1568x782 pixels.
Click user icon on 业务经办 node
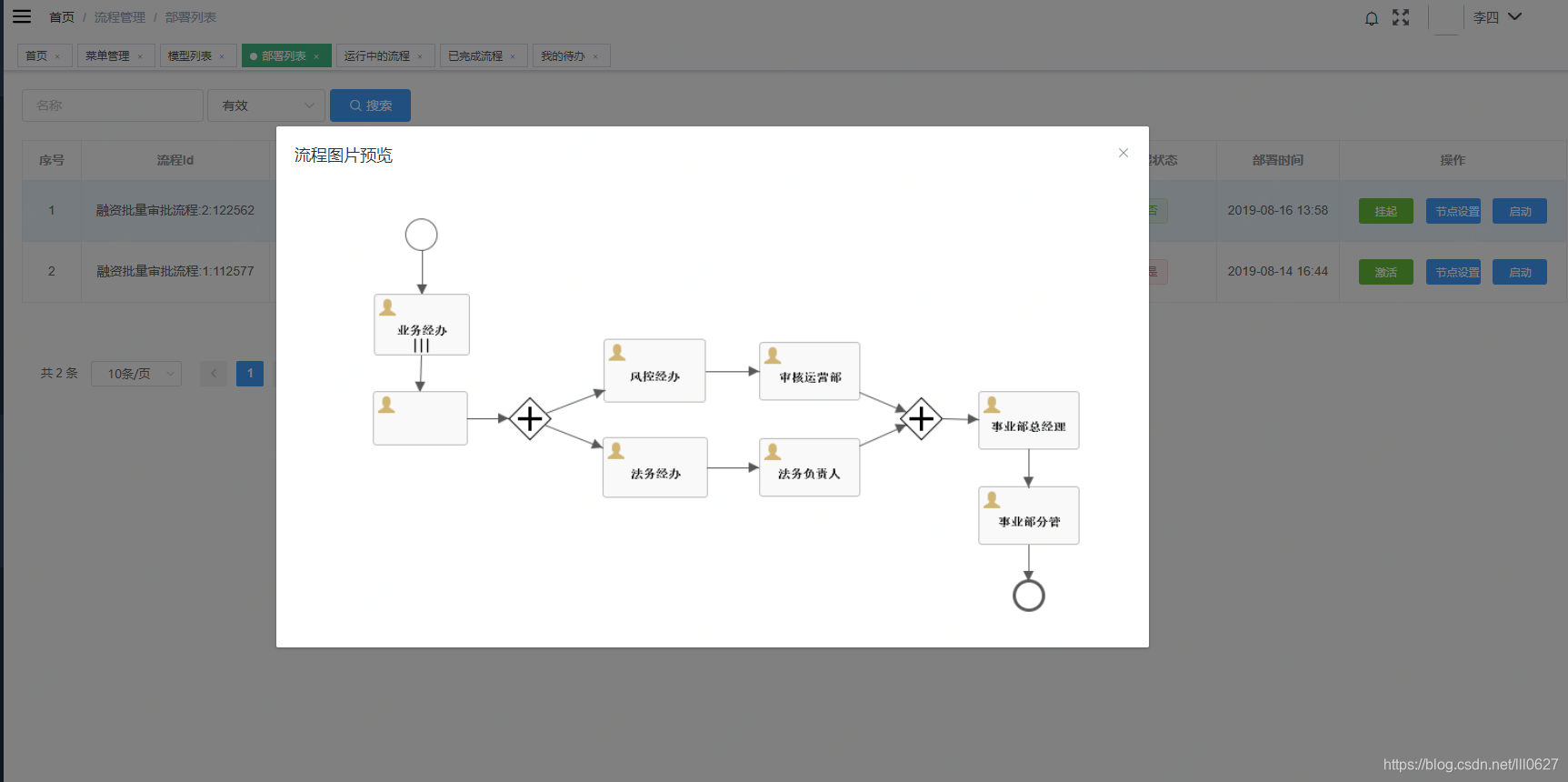coord(387,307)
